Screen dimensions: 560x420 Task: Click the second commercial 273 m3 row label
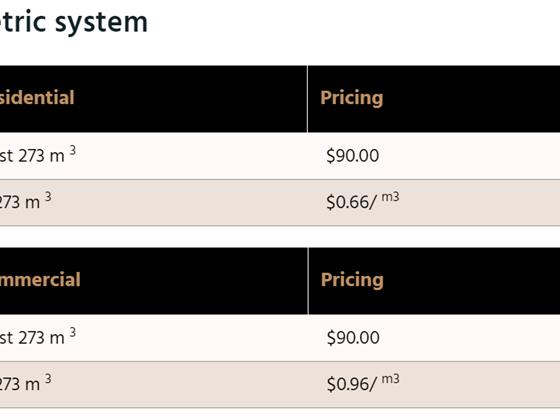pos(26,383)
